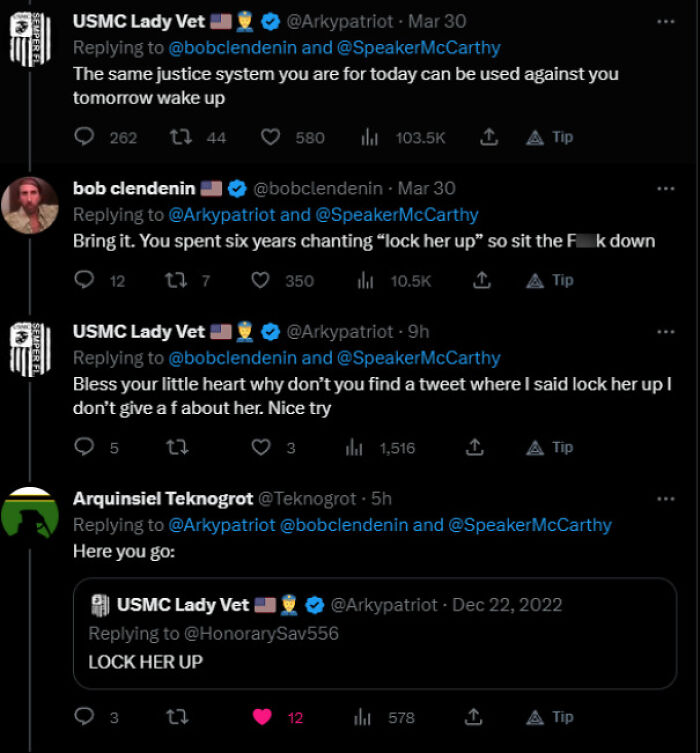Open more options for first tweet
Viewport: 700px width, 753px height.
point(665,20)
